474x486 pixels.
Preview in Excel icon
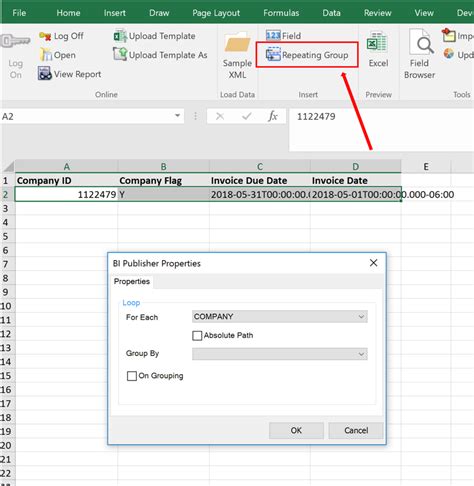(x=377, y=43)
